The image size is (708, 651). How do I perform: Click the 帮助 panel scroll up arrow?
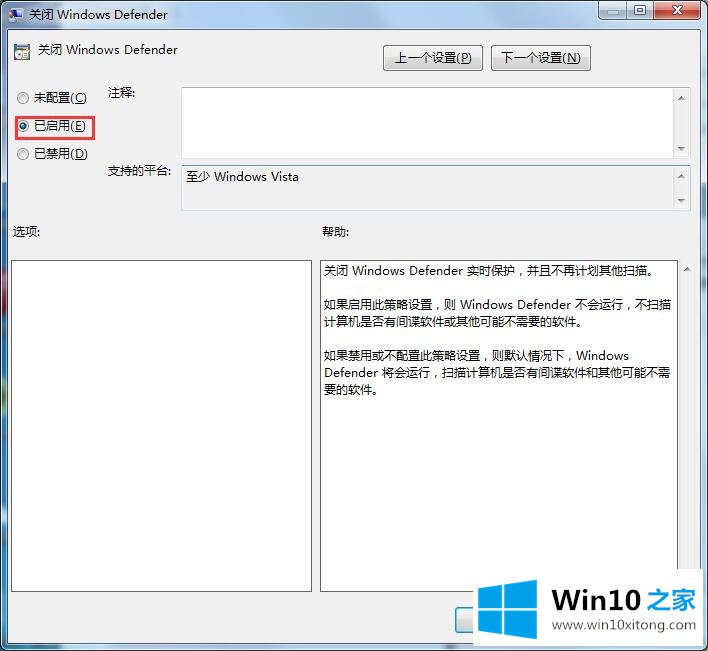pos(687,270)
